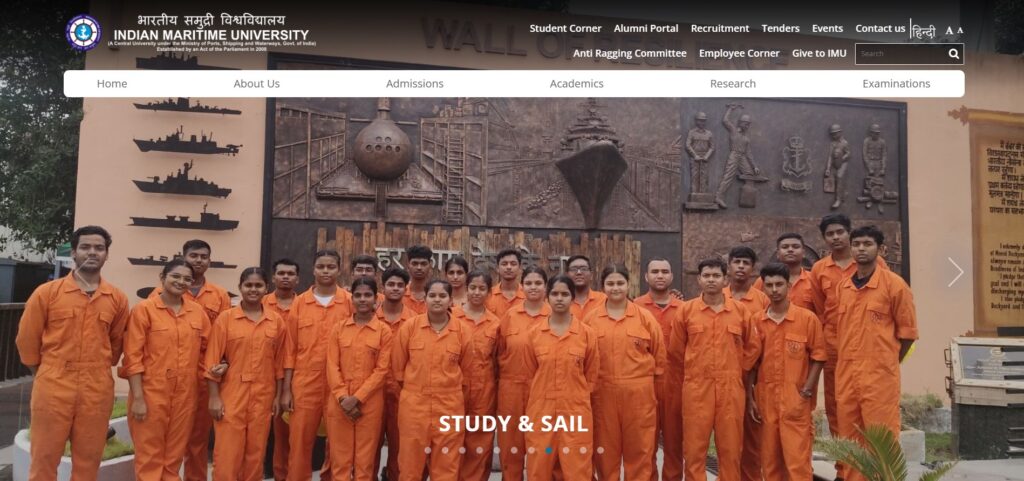Open the About Us menu
Screen dimensions: 1024x481
(x=257, y=84)
